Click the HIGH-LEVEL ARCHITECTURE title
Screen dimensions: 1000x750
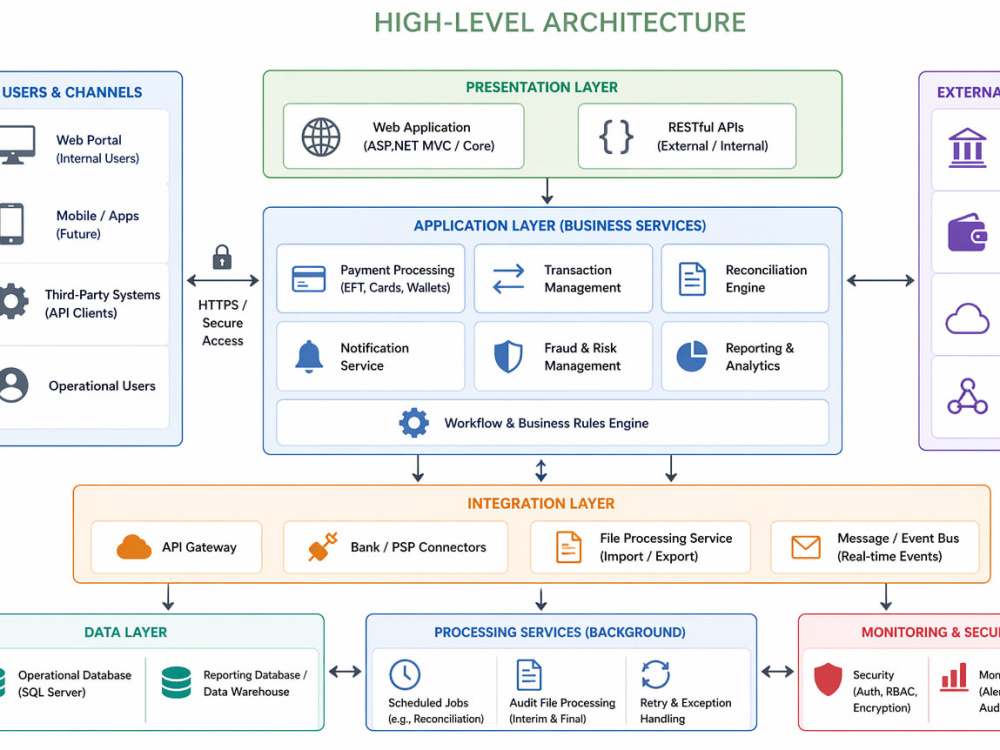pyautogui.click(x=560, y=23)
